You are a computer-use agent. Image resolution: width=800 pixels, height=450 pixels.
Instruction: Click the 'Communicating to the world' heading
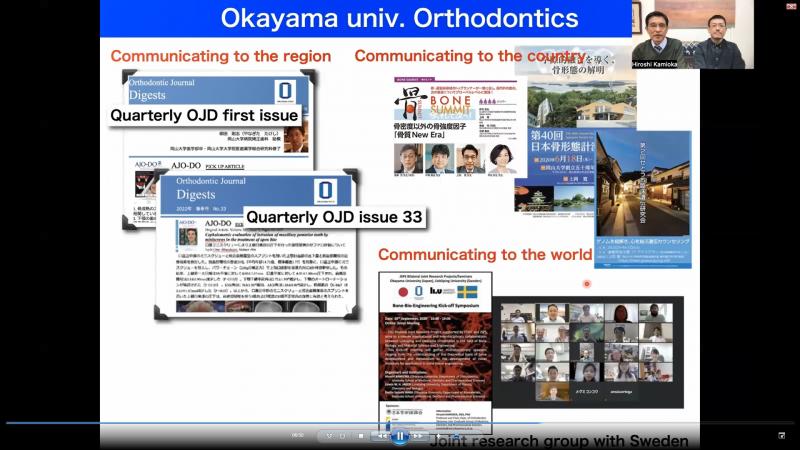point(485,254)
